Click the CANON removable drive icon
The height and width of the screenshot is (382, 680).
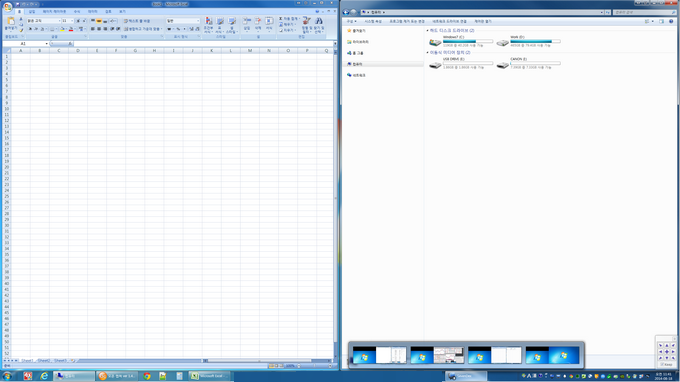click(503, 65)
